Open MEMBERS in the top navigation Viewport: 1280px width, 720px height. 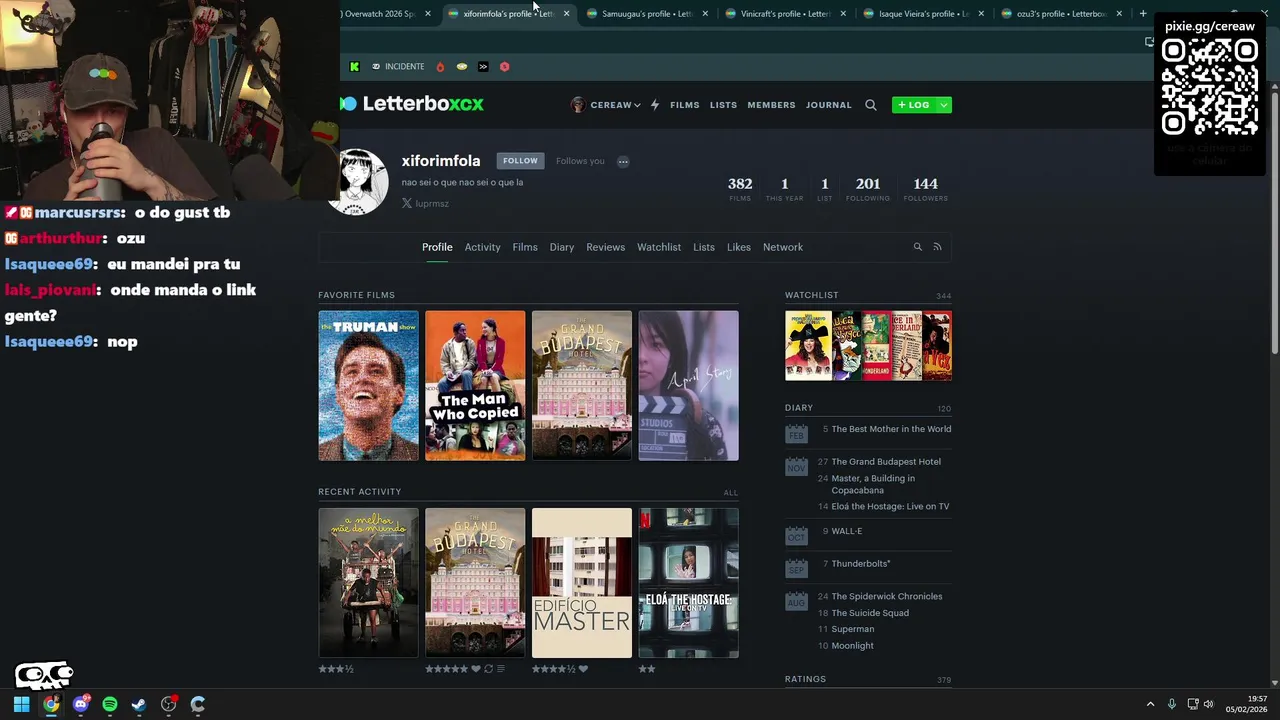coord(771,105)
